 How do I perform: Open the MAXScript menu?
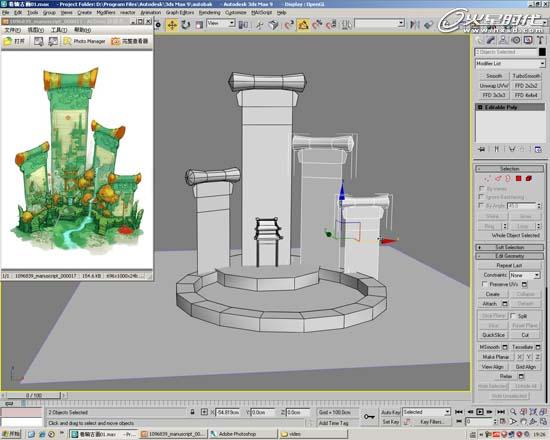[262, 12]
